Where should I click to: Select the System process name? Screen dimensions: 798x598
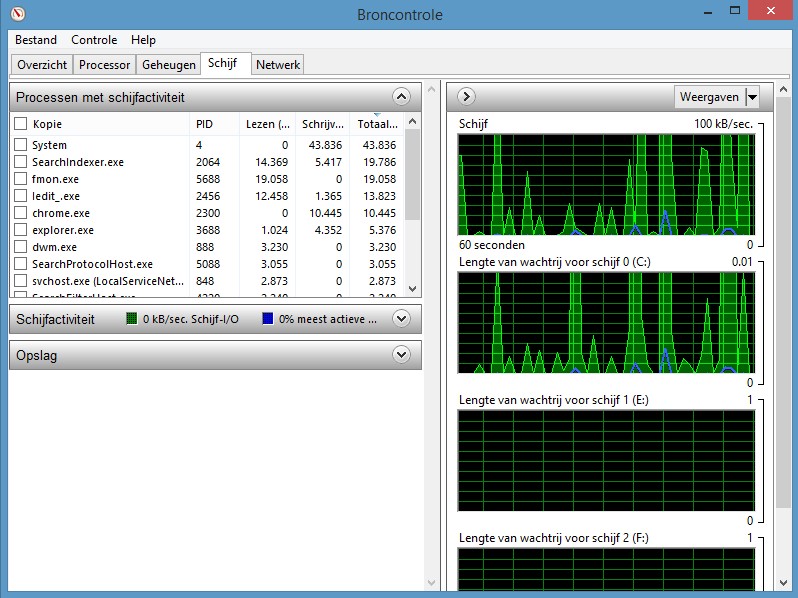coord(49,145)
